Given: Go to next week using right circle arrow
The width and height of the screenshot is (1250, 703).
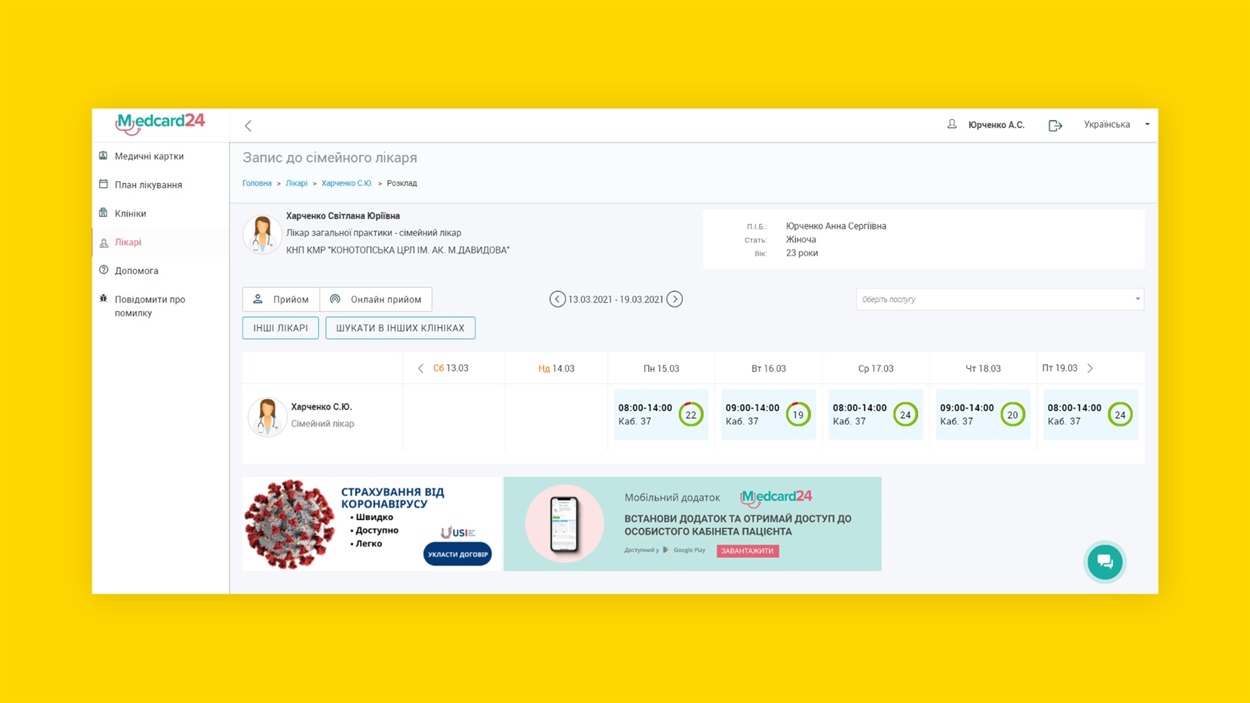Looking at the screenshot, I should pyautogui.click(x=675, y=299).
